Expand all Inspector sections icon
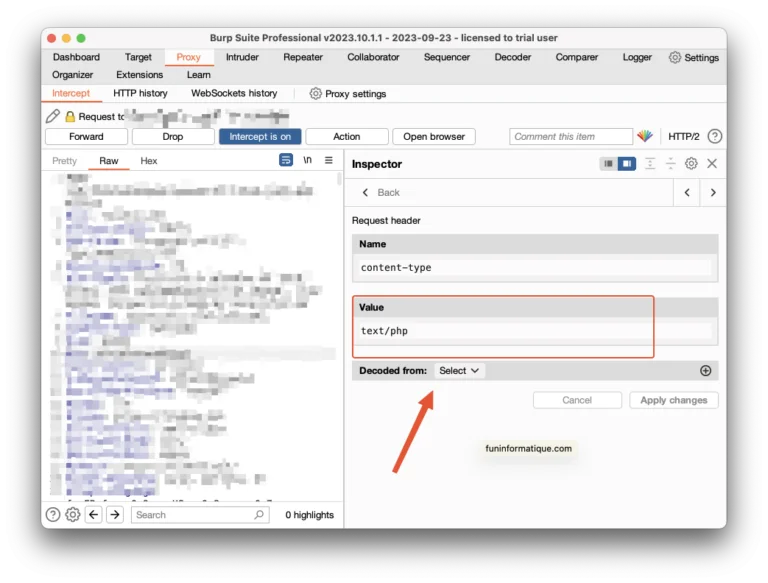 (x=650, y=164)
